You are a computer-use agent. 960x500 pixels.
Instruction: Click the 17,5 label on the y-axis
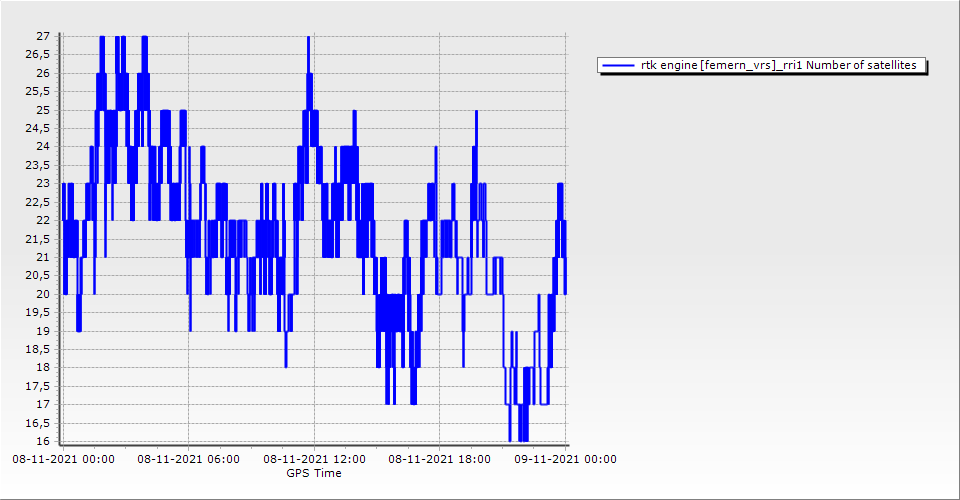coord(38,386)
